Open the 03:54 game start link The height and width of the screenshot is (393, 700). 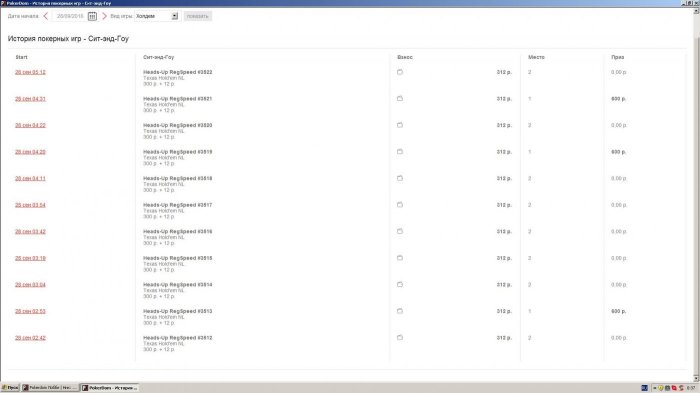(30, 205)
